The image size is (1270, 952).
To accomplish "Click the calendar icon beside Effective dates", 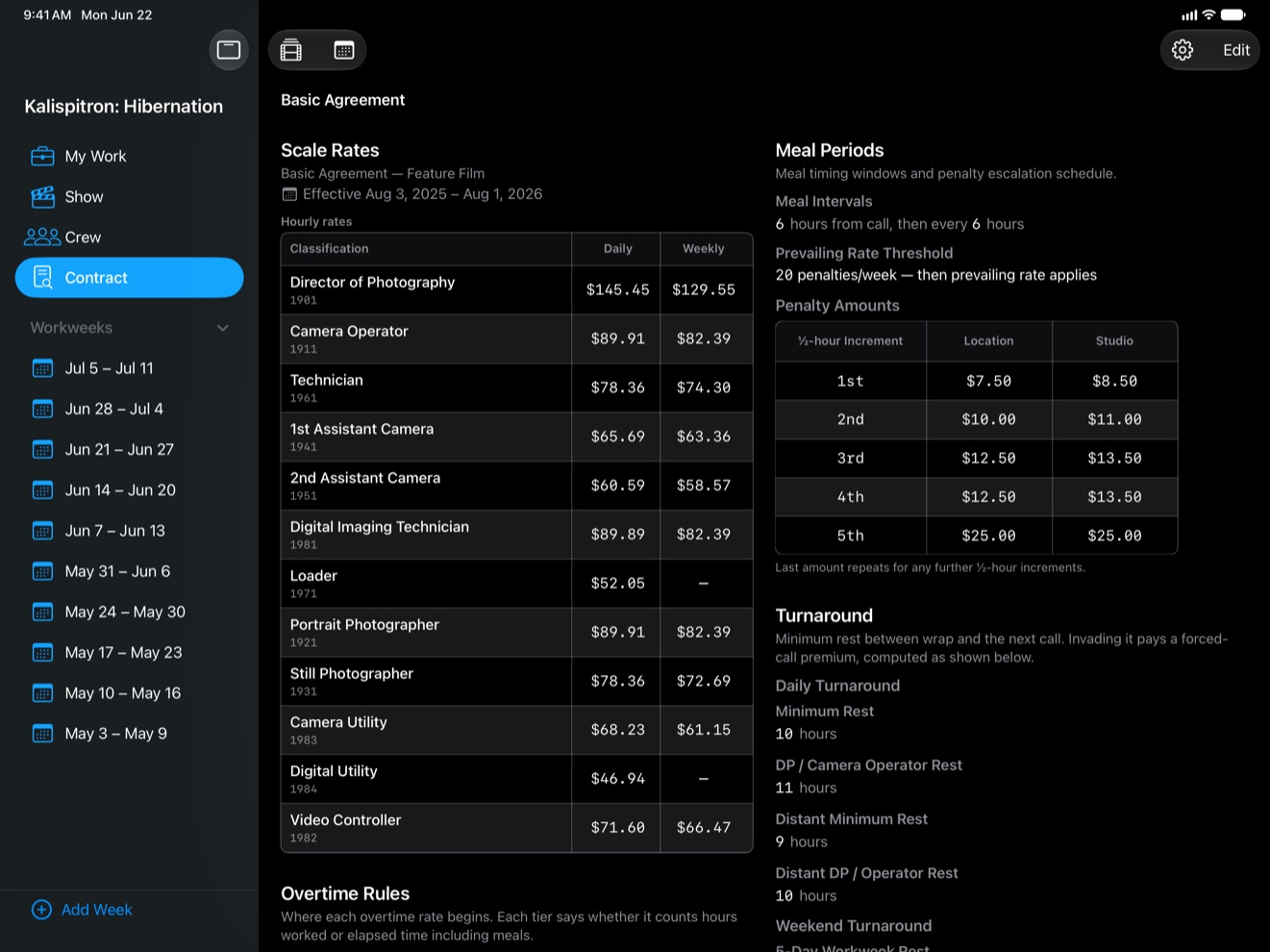I will coord(289,194).
